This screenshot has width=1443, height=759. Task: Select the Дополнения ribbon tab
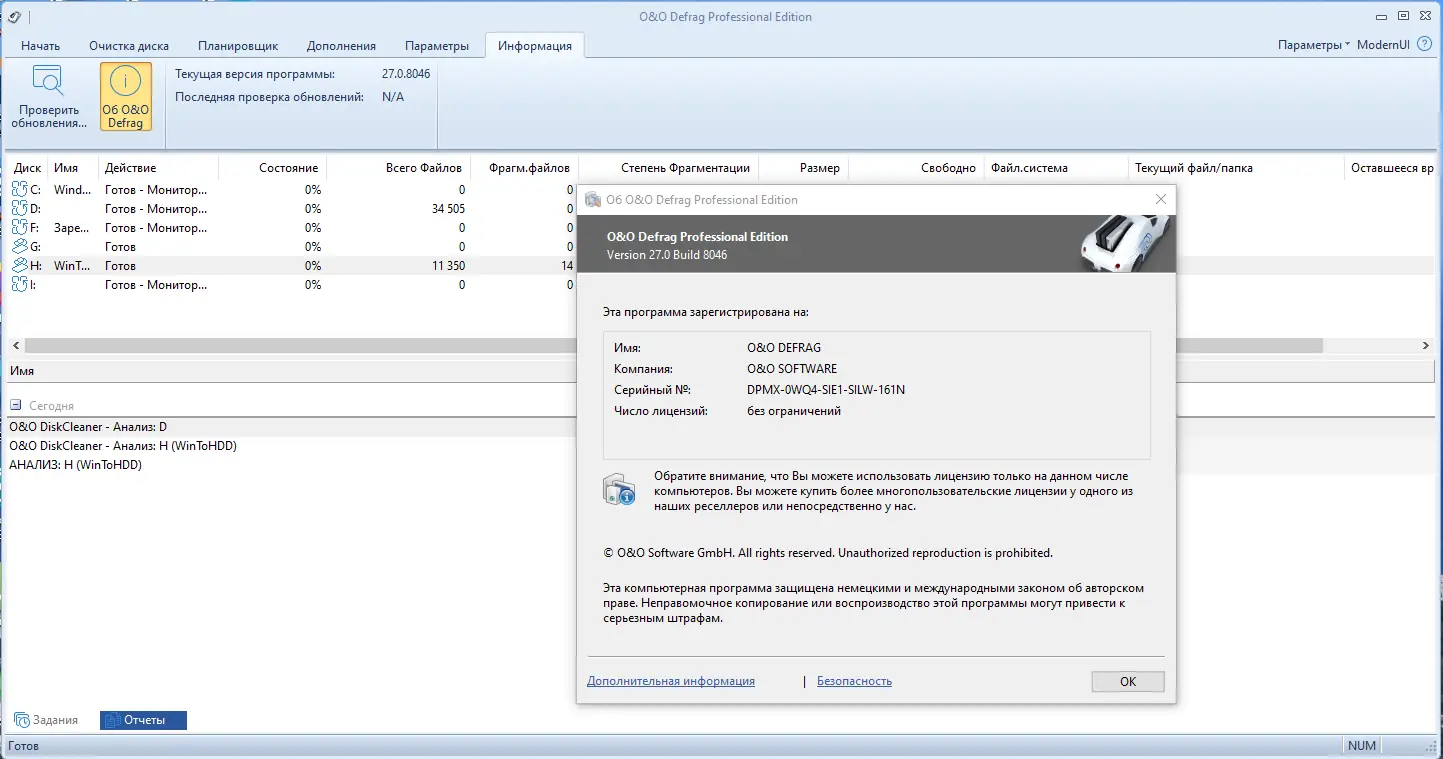coord(342,46)
